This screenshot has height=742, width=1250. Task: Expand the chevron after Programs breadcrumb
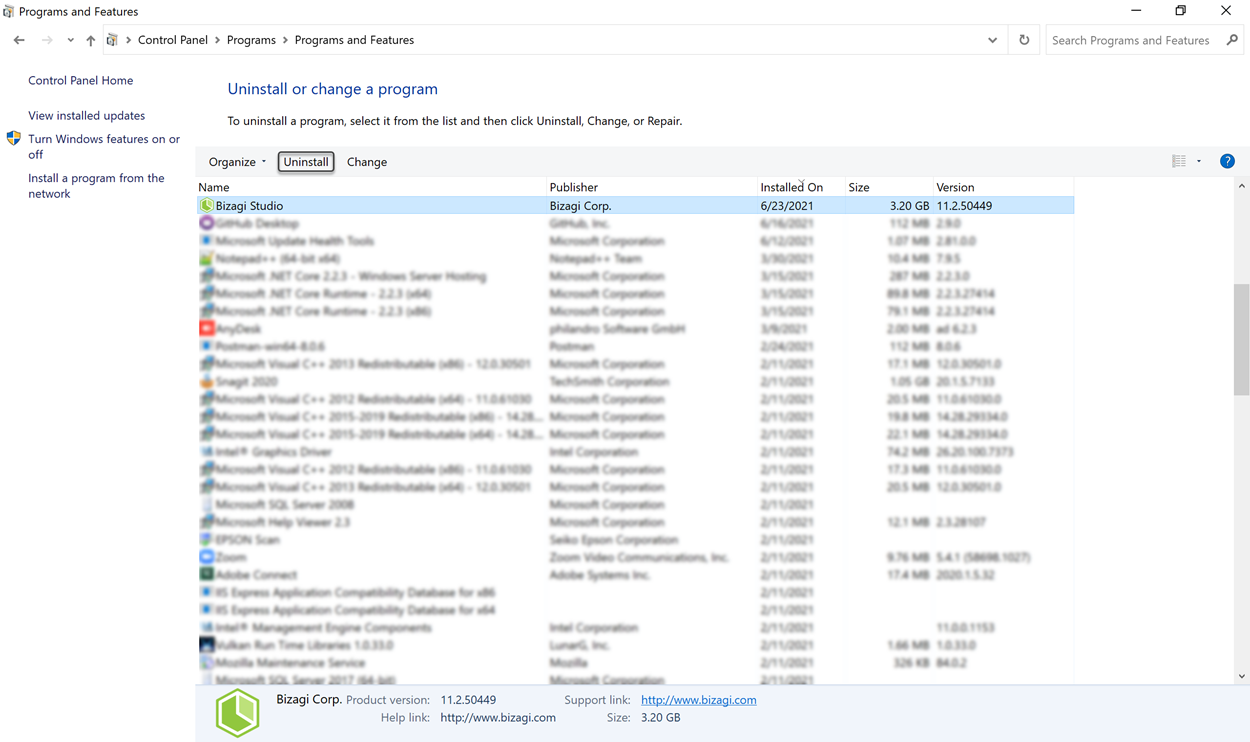(x=285, y=40)
